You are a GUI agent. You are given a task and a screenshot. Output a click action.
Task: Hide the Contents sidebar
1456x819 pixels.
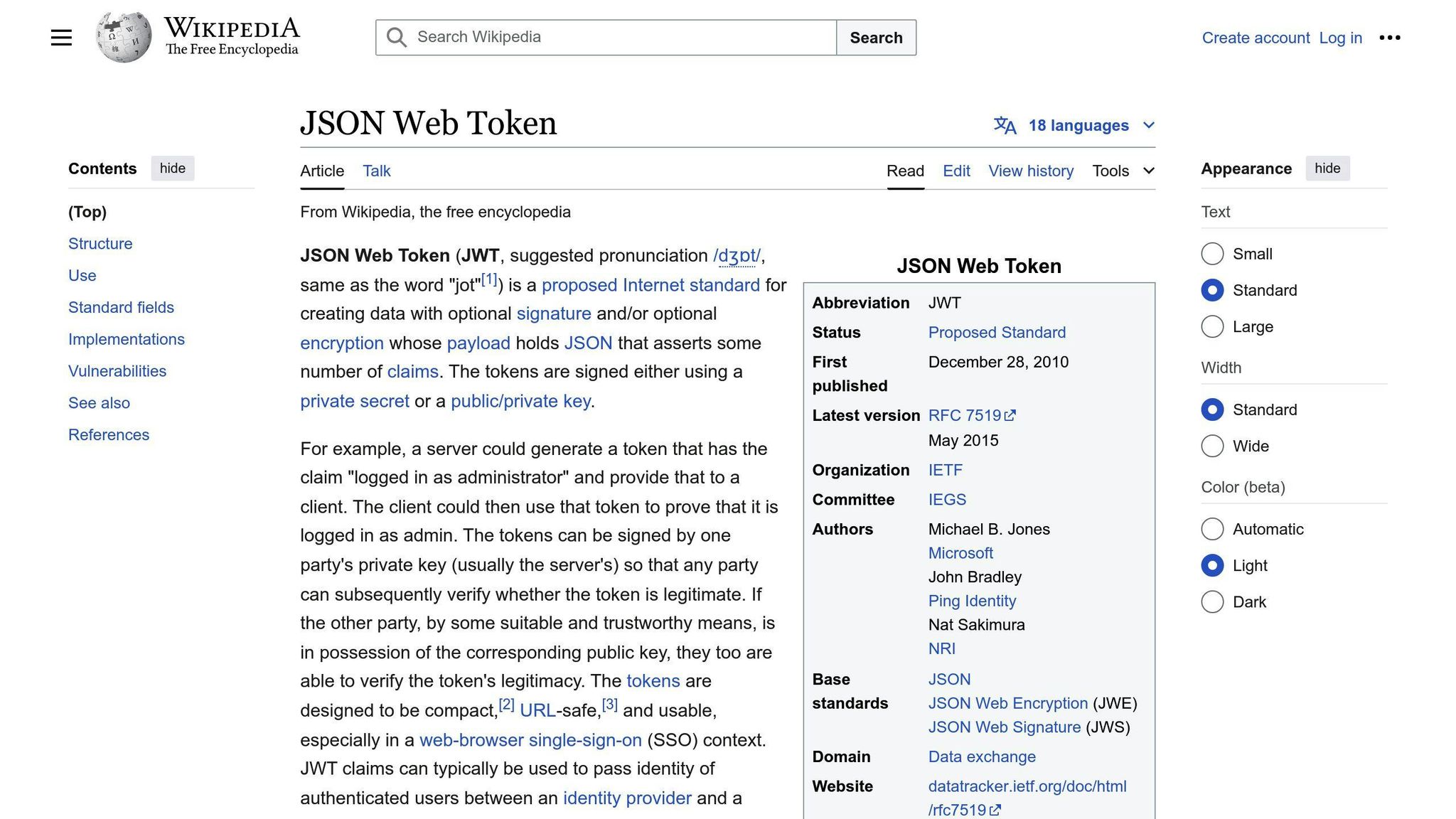click(172, 168)
